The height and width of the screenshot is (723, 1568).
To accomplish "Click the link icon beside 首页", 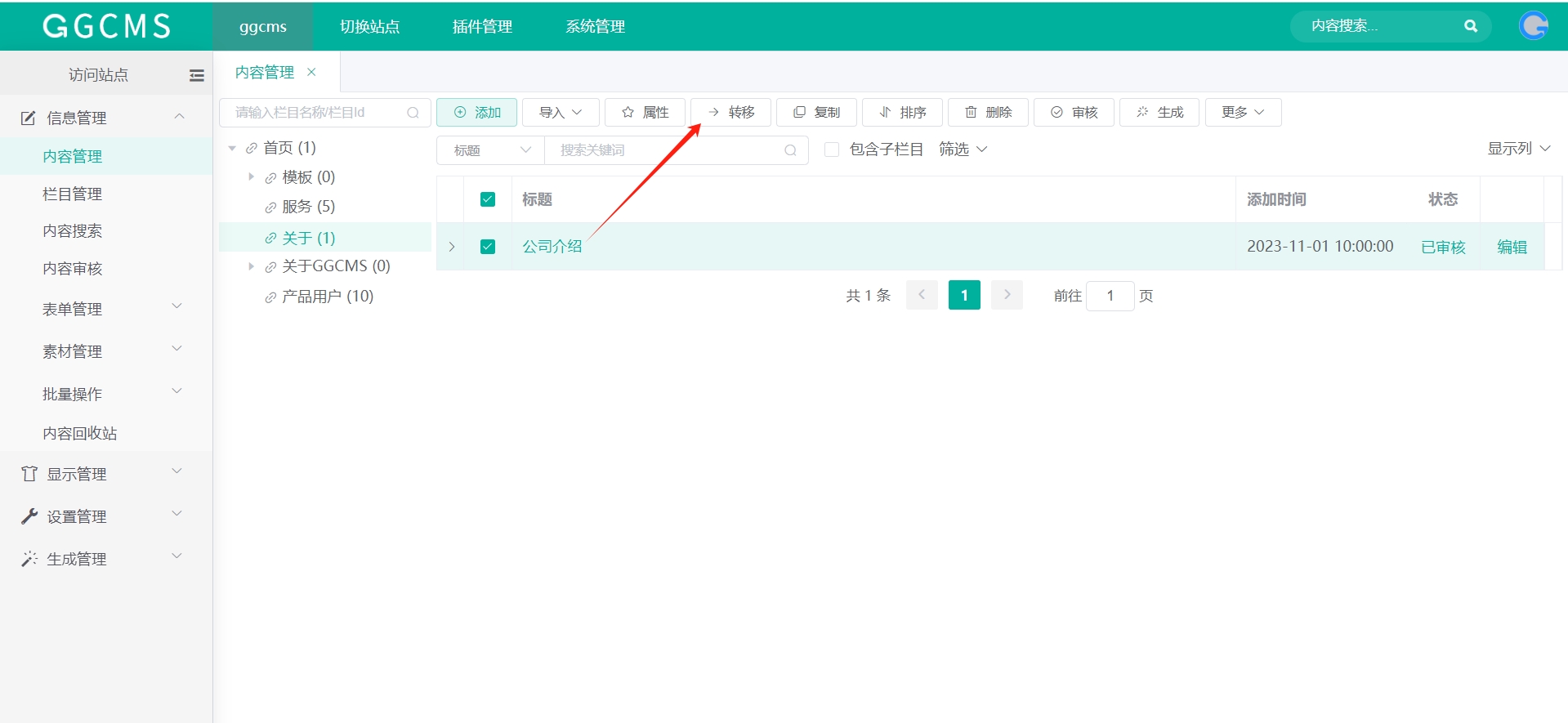I will click(252, 149).
